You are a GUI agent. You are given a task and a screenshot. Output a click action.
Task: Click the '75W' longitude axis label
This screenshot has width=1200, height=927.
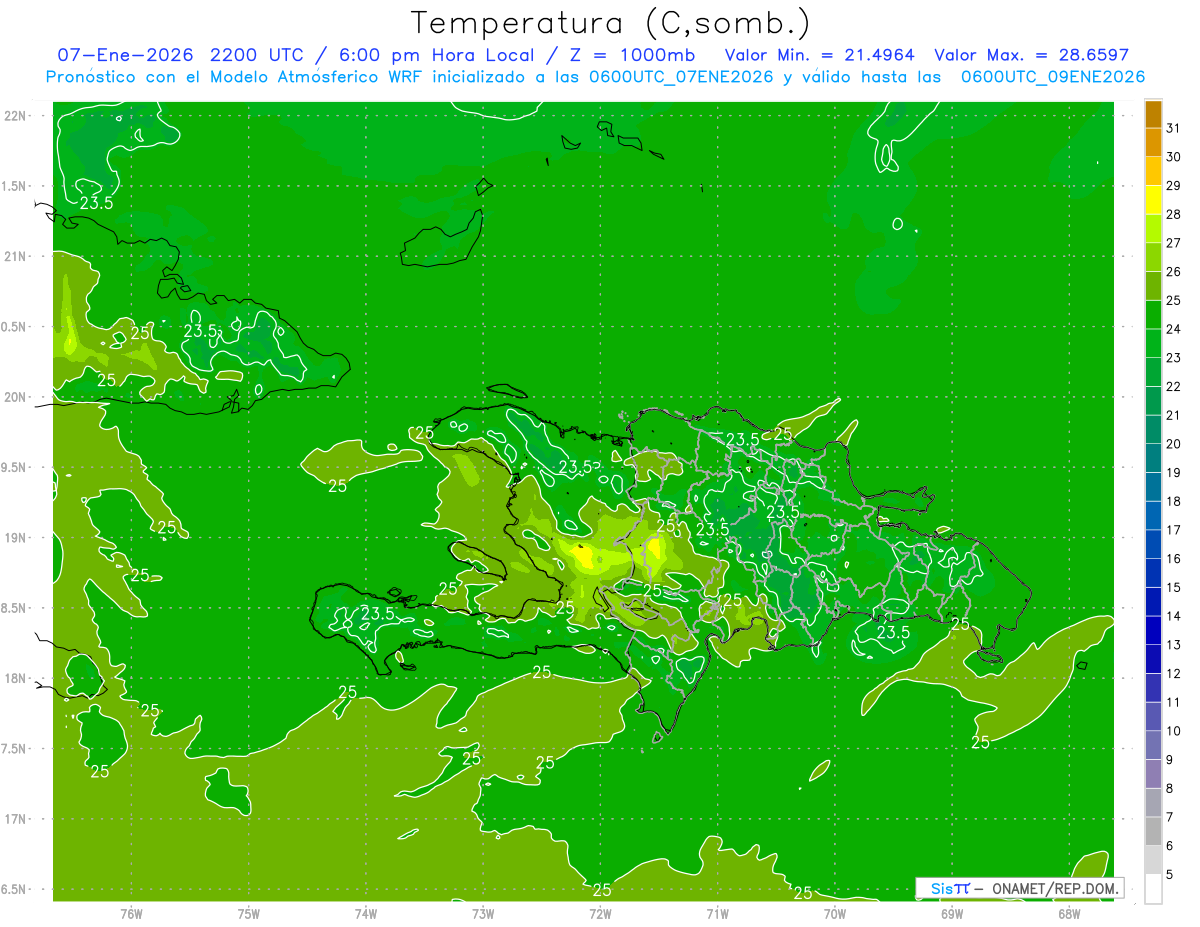[248, 913]
